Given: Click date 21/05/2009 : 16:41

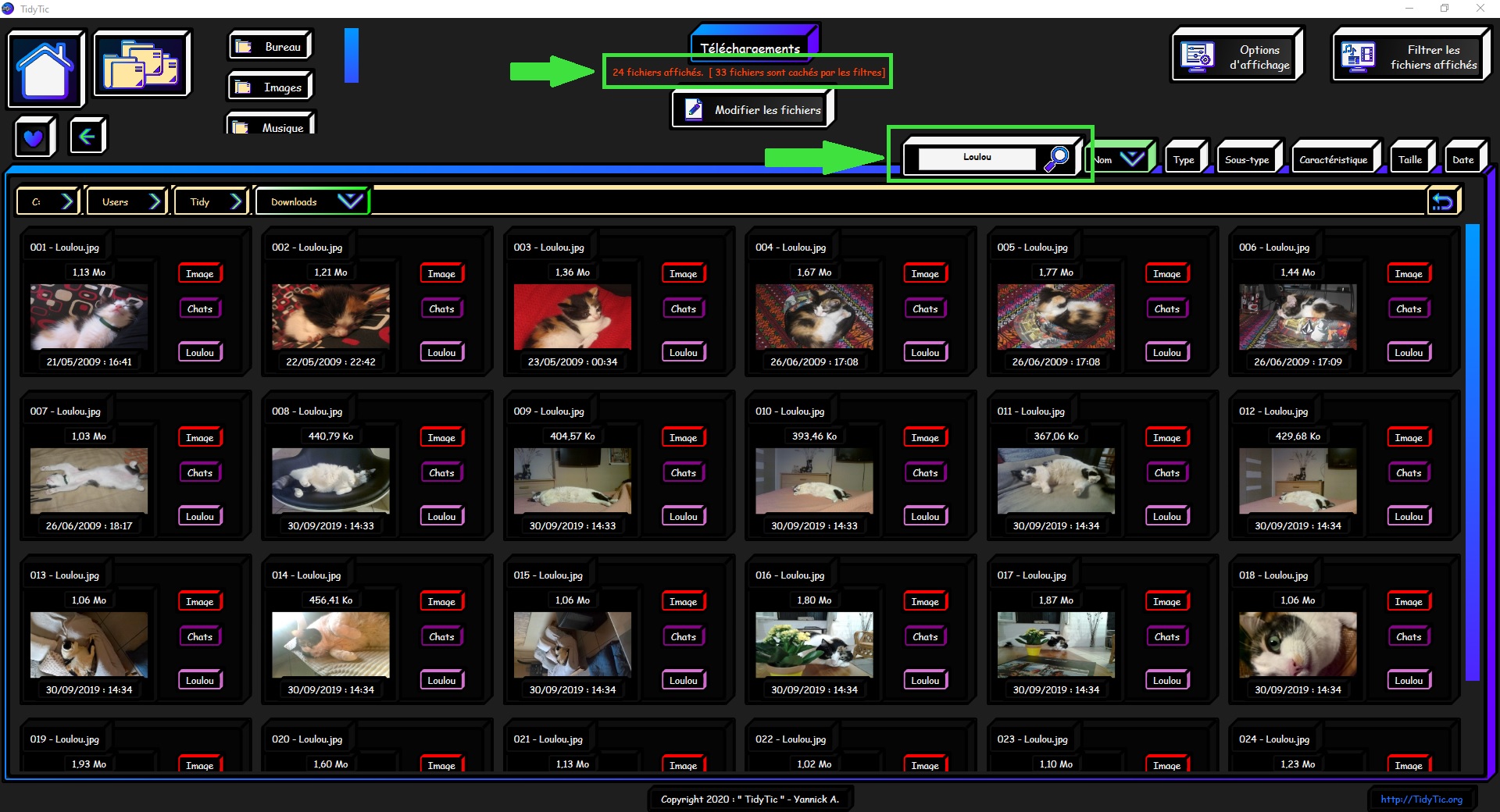Looking at the screenshot, I should point(89,362).
